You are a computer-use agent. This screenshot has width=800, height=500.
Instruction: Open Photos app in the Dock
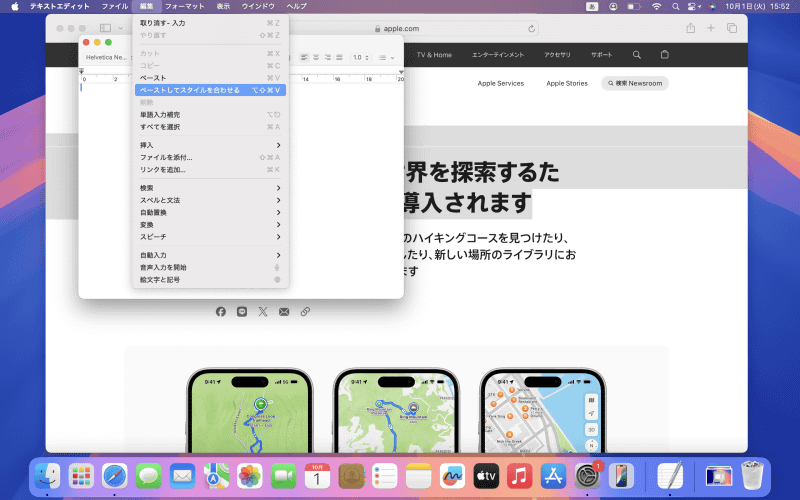[249, 476]
